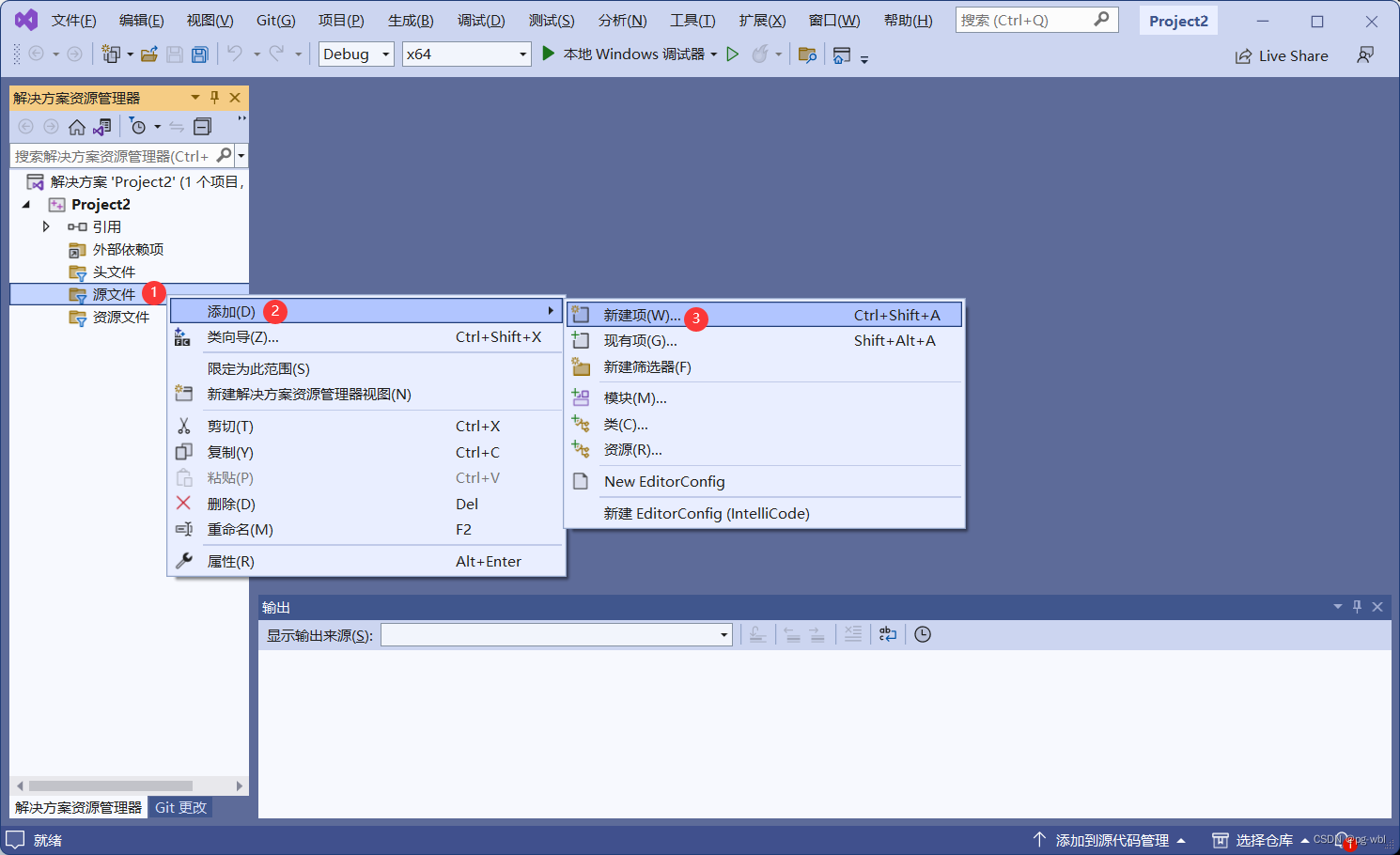Select the 新建项 icon in context menu

pos(581,315)
